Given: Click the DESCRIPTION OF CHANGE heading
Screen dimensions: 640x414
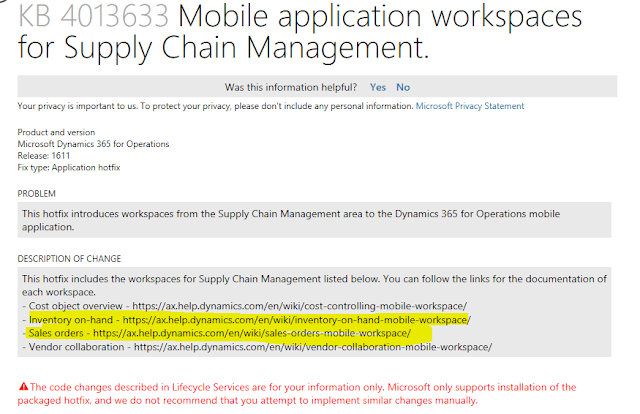Looking at the screenshot, I should (69, 259).
